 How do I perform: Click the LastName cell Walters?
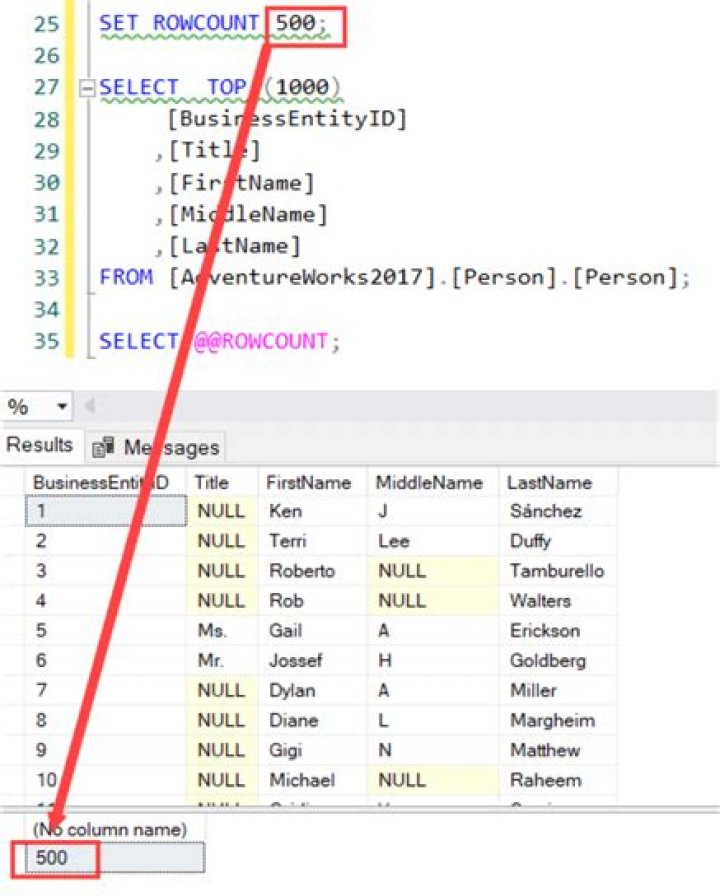click(x=558, y=601)
